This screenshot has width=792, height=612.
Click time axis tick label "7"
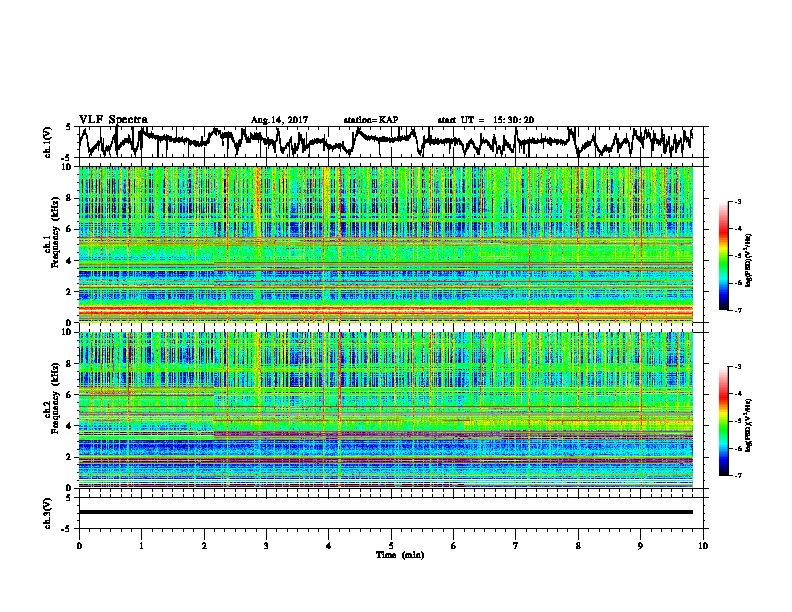pyautogui.click(x=516, y=546)
